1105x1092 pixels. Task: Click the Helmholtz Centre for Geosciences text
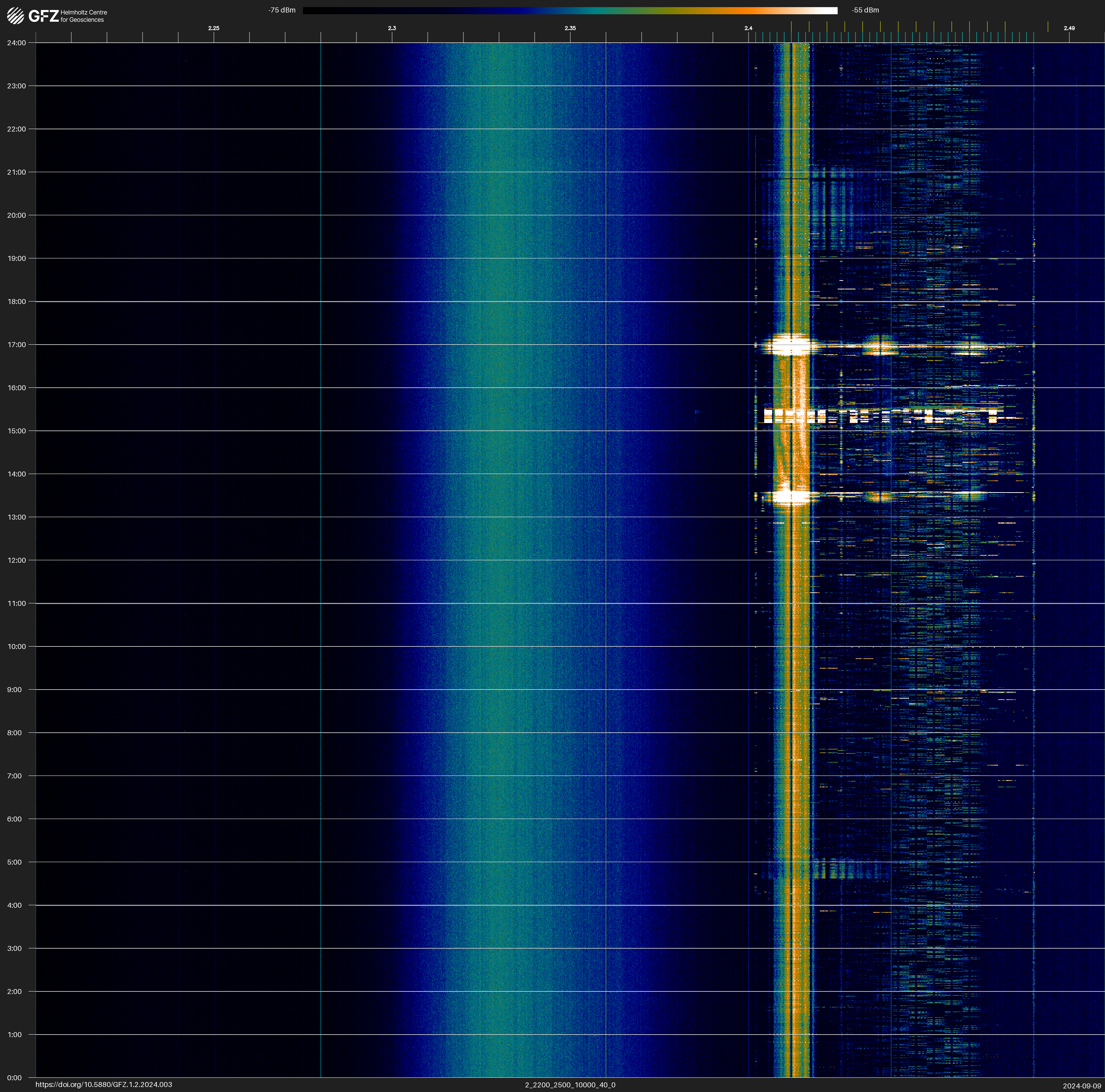[x=83, y=16]
